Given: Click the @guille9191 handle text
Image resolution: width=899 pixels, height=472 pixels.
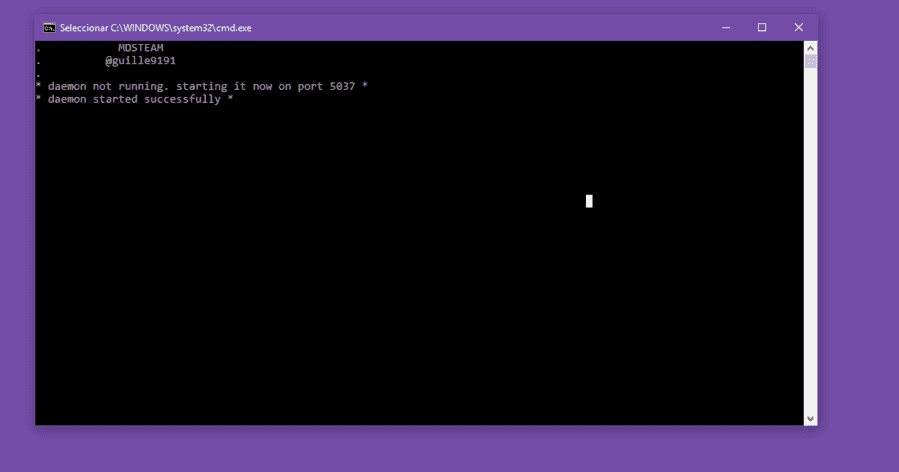Looking at the screenshot, I should tap(140, 61).
